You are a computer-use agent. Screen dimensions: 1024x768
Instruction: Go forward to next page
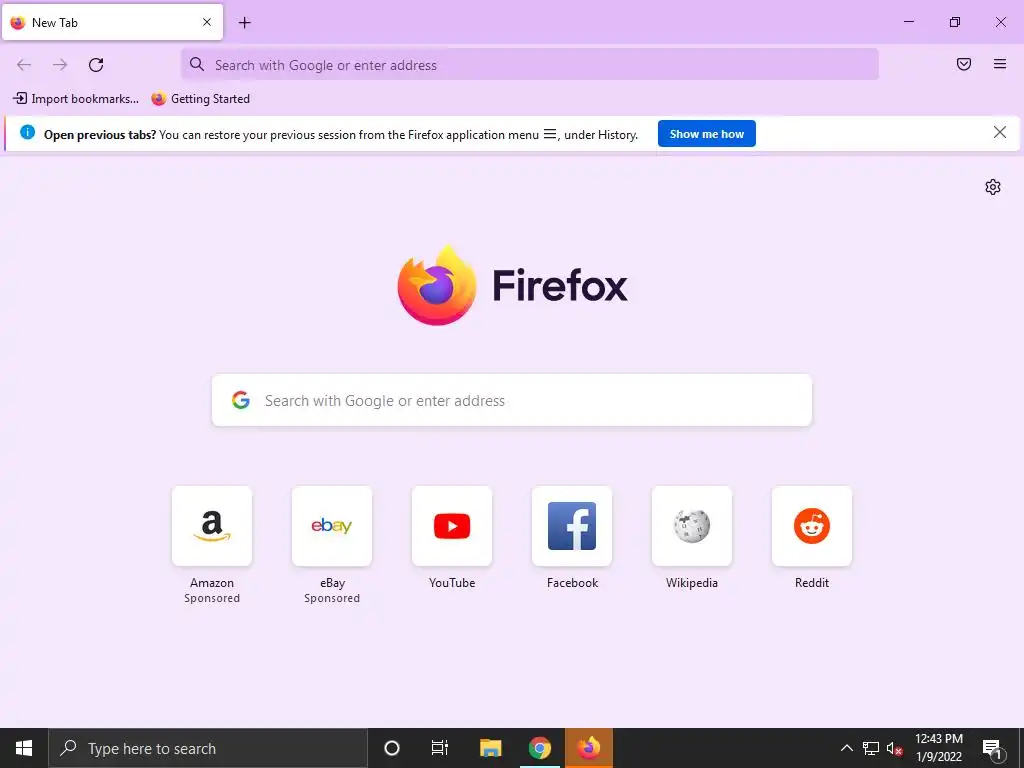(x=60, y=65)
